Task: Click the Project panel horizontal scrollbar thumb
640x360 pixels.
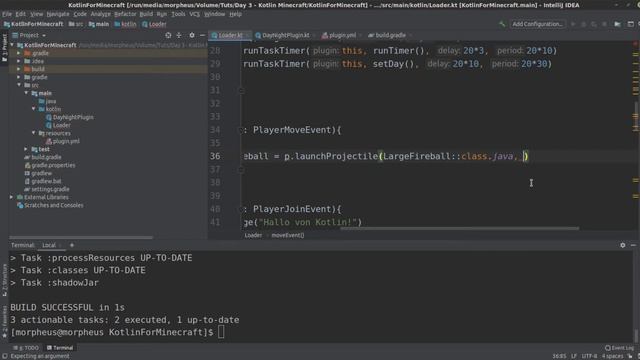Action: (81, 237)
